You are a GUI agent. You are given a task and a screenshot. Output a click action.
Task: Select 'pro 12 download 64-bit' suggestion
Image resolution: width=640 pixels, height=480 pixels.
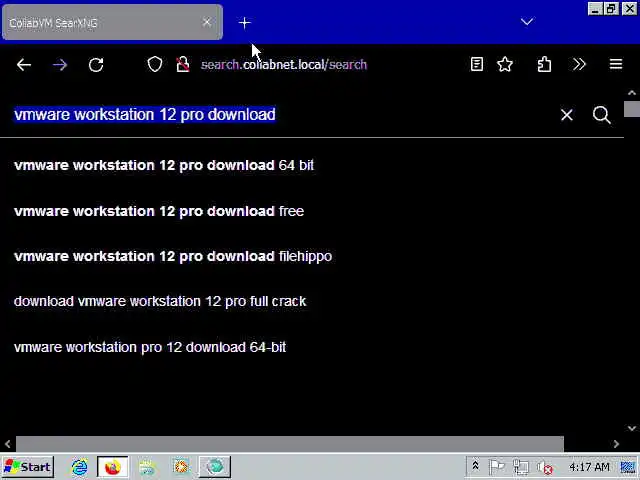[x=150, y=347]
